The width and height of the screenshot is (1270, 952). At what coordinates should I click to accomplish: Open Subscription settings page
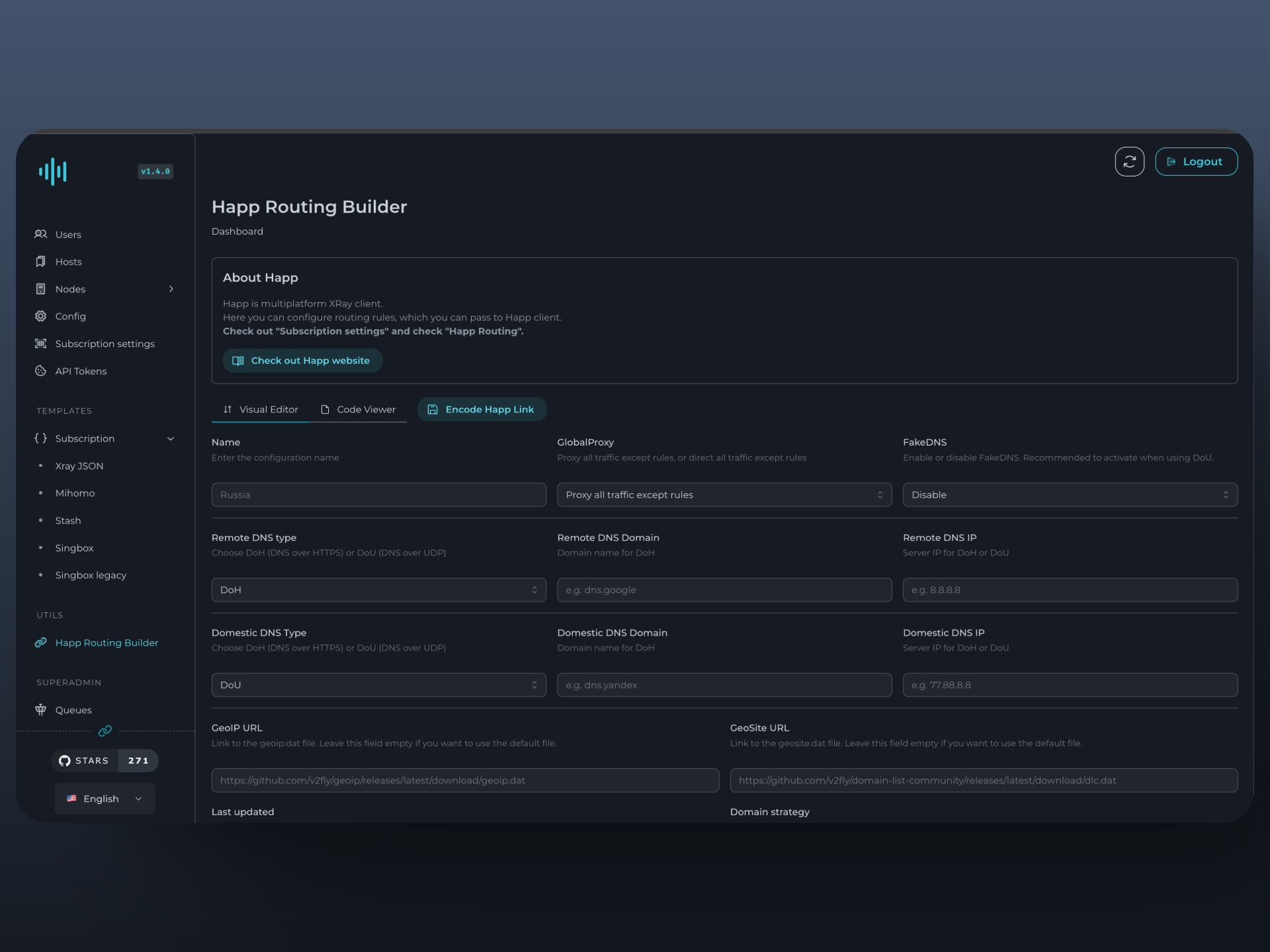pos(105,344)
